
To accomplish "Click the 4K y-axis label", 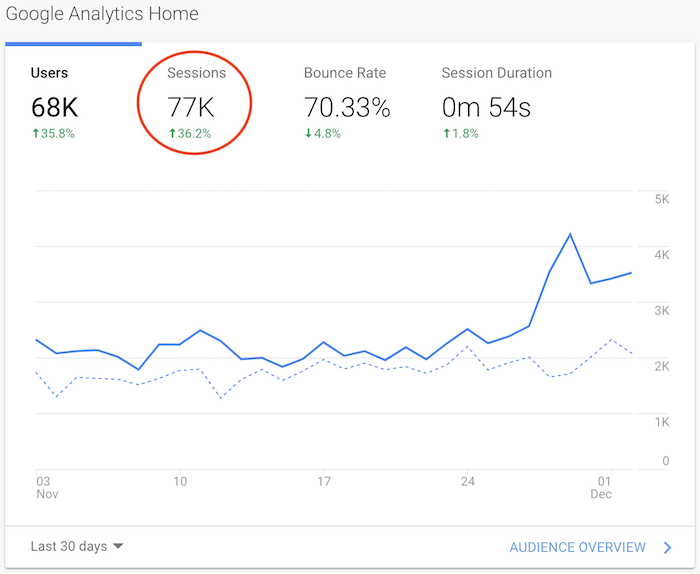I will coord(662,255).
